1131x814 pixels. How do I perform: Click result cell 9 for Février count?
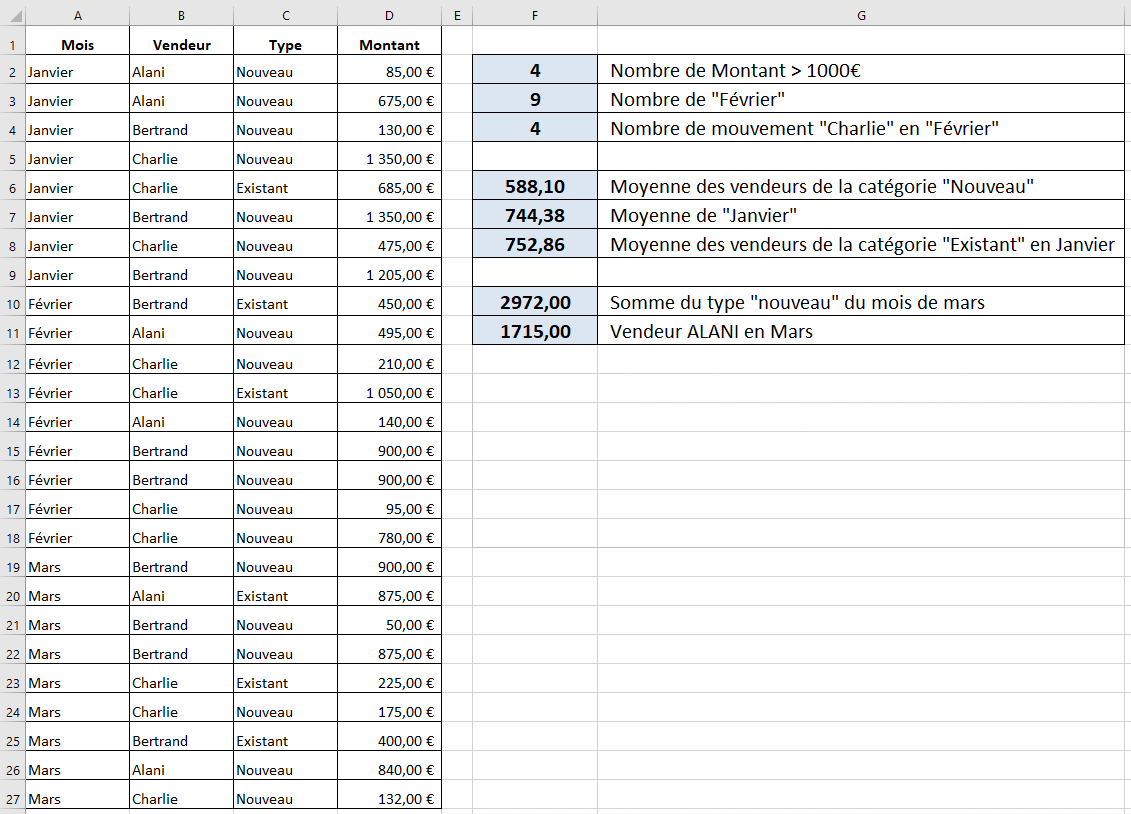click(535, 99)
